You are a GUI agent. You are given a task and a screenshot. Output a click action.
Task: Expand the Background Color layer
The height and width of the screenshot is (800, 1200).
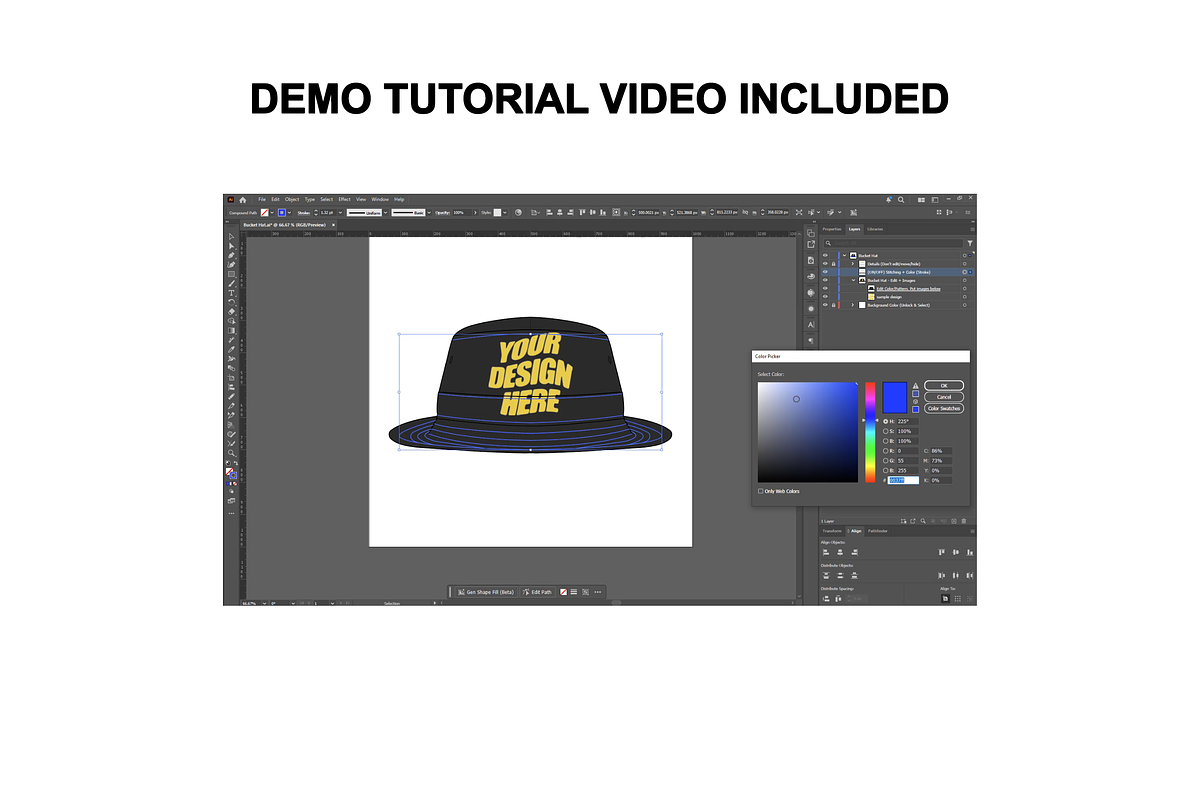[x=853, y=305]
